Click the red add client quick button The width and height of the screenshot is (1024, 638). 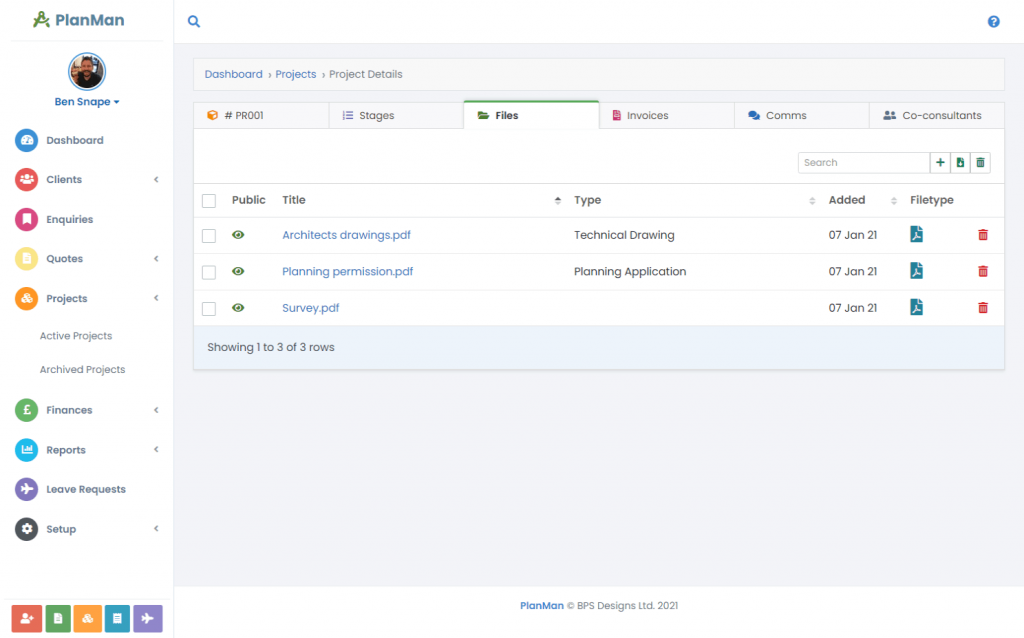27,618
